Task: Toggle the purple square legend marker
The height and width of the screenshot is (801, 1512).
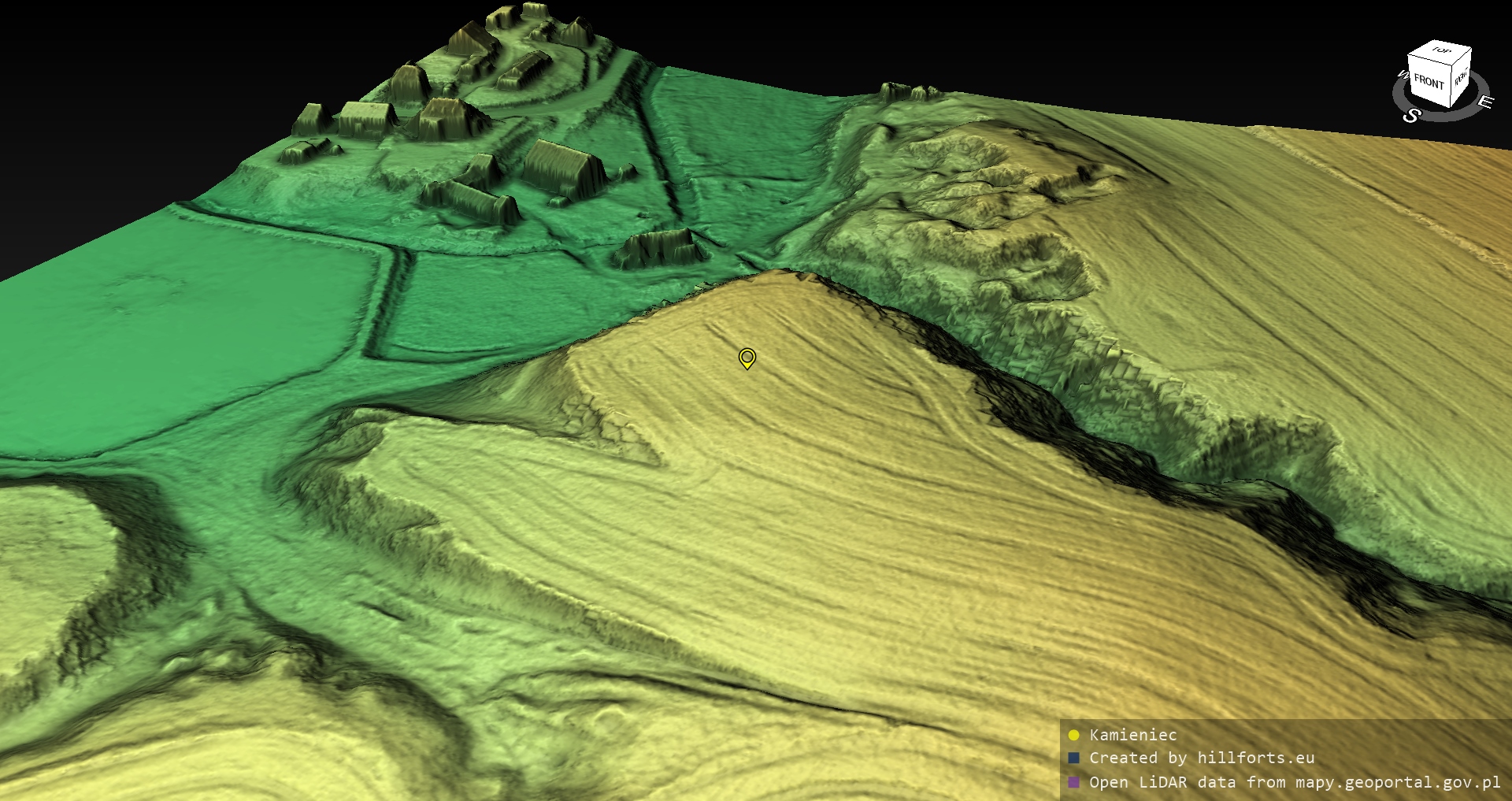Action: 1073,782
